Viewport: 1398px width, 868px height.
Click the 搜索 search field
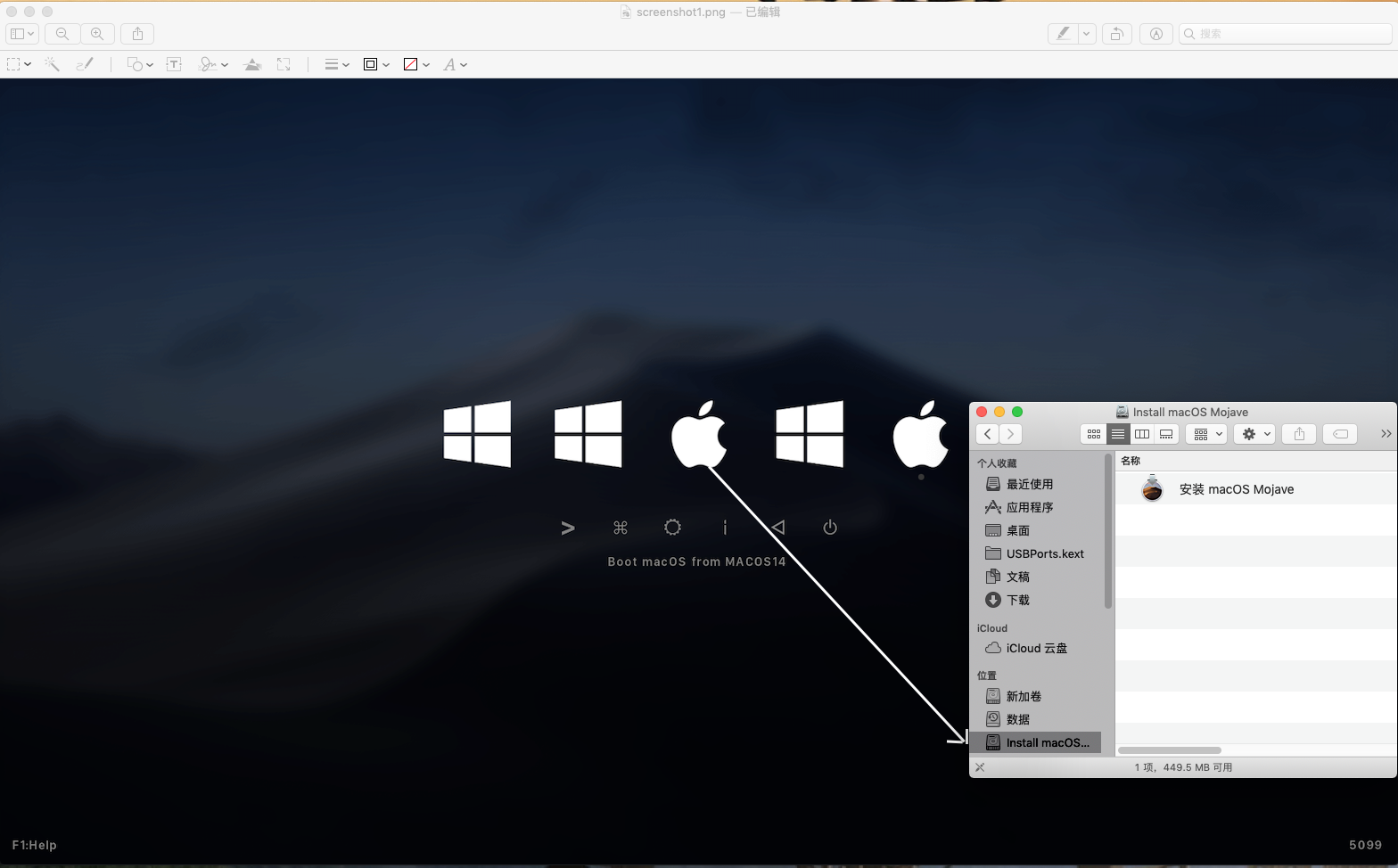(x=1284, y=34)
